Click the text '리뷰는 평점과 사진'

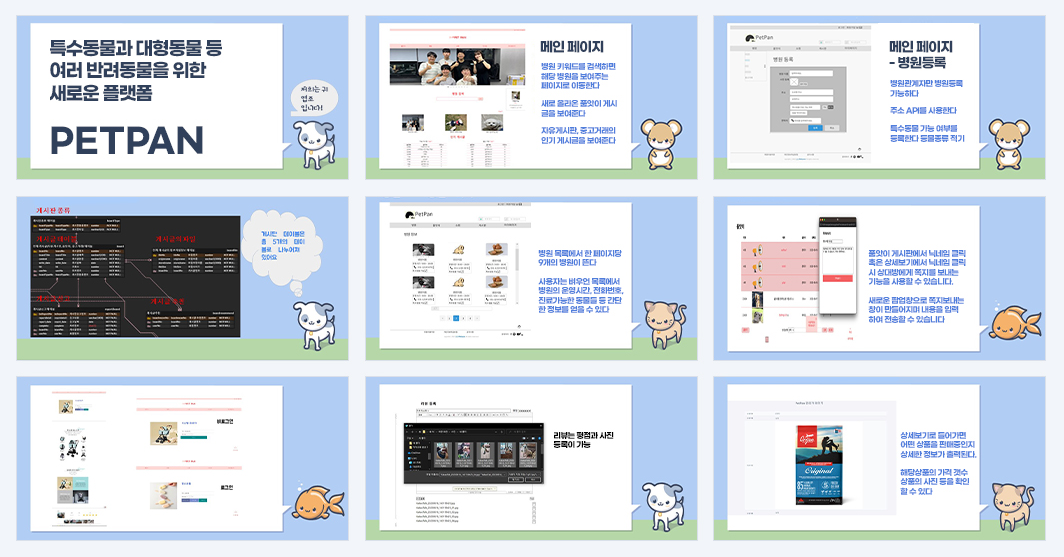pyautogui.click(x=584, y=436)
